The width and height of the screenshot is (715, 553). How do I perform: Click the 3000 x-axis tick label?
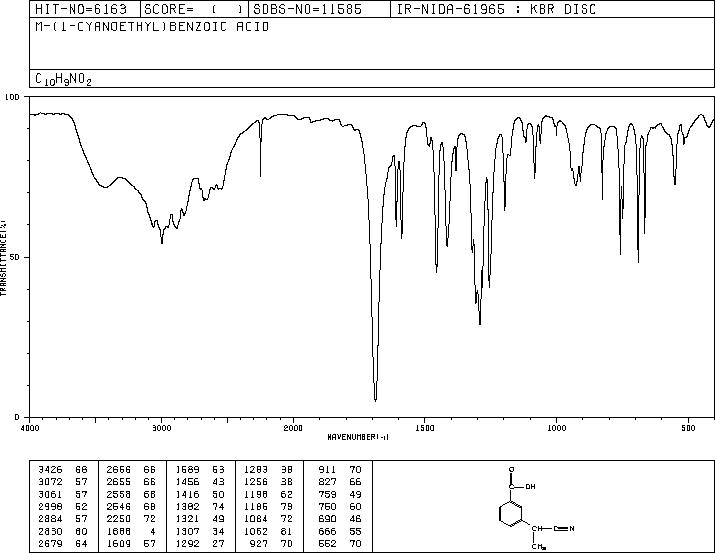(x=161, y=428)
